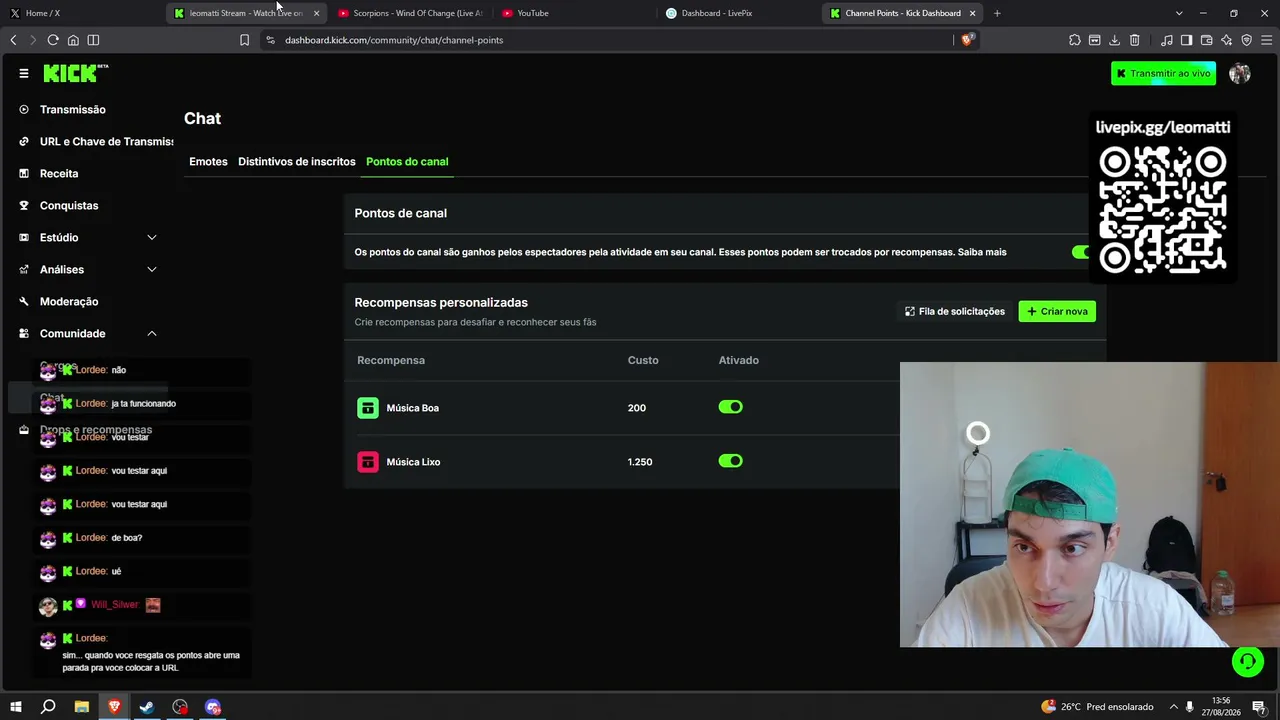Viewport: 1280px width, 720px height.
Task: Click the Transmitir ao vivo button
Action: point(1163,73)
